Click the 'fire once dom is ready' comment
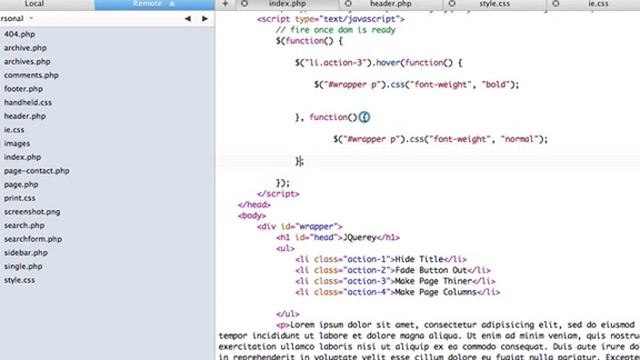Viewport: 640px width, 360px height. 336,30
